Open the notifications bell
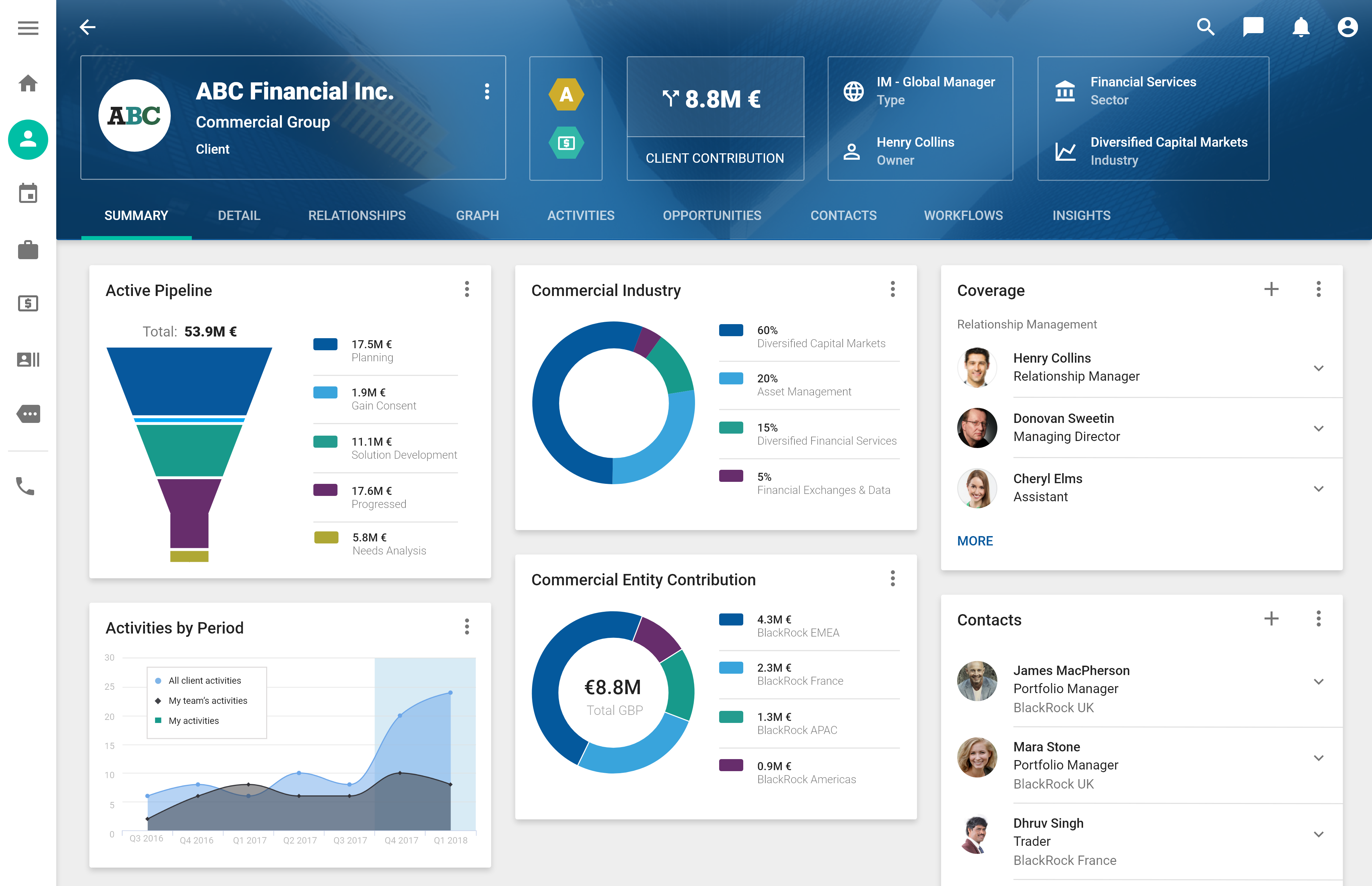Screen dimensions: 1372x886 click(x=1301, y=27)
